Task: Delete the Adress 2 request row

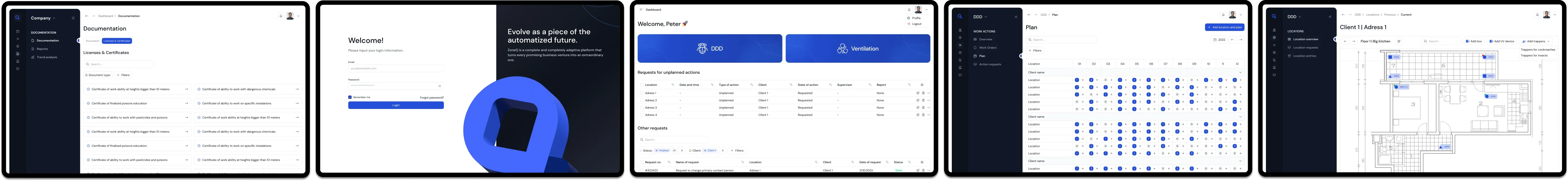Action: 923,101
